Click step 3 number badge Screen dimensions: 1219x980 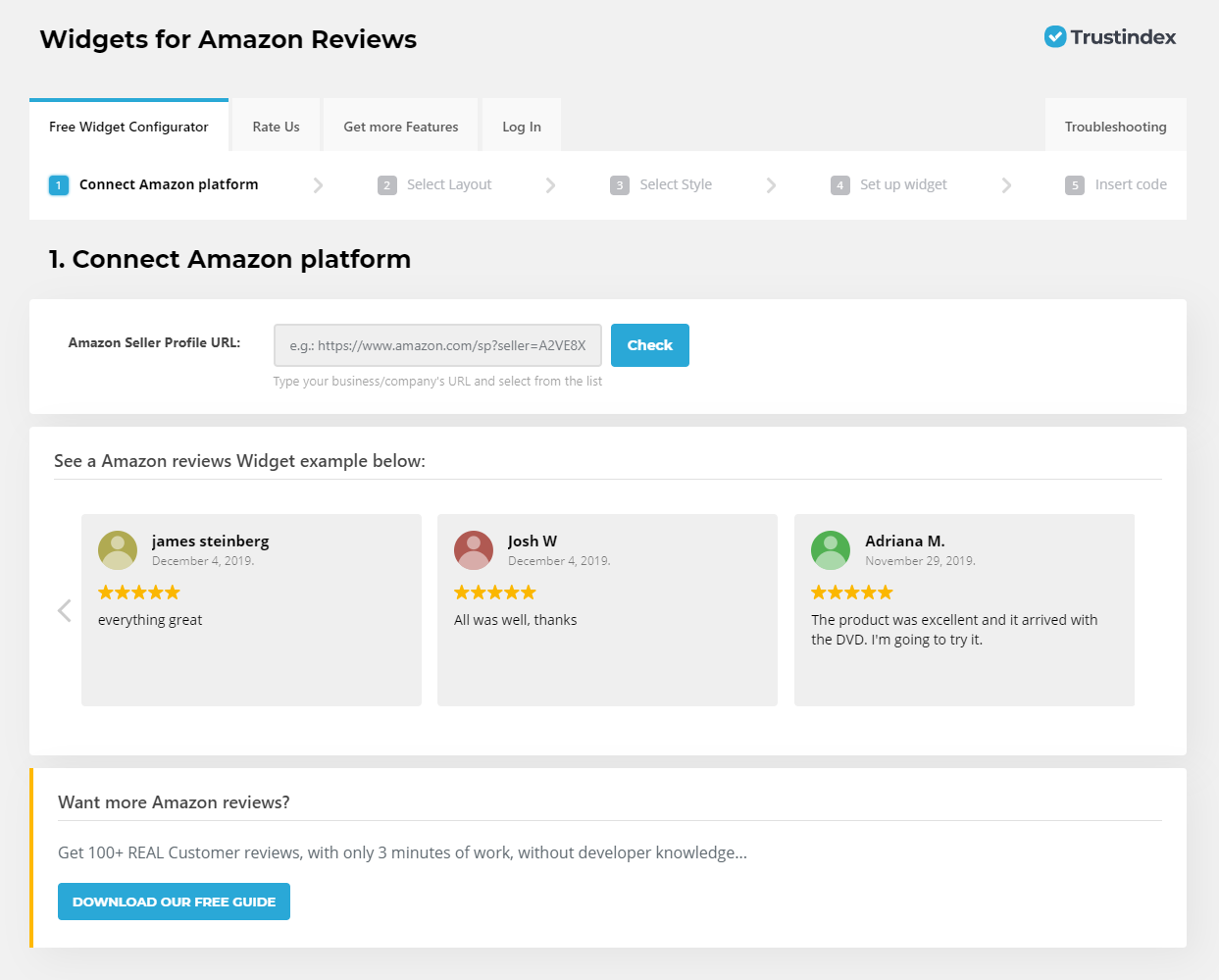(620, 185)
